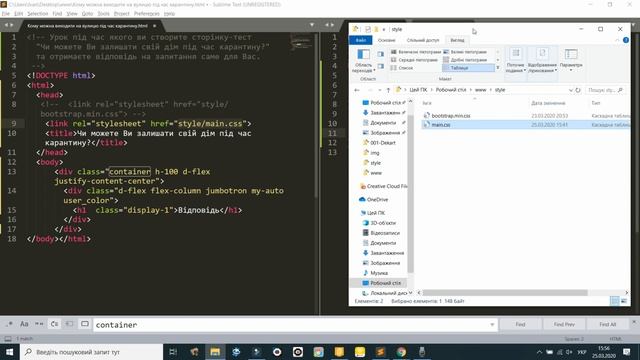Image resolution: width=640 pixels, height=360 pixels.
Task: Open tab list dropdown in left pane
Action: (x=312, y=25)
